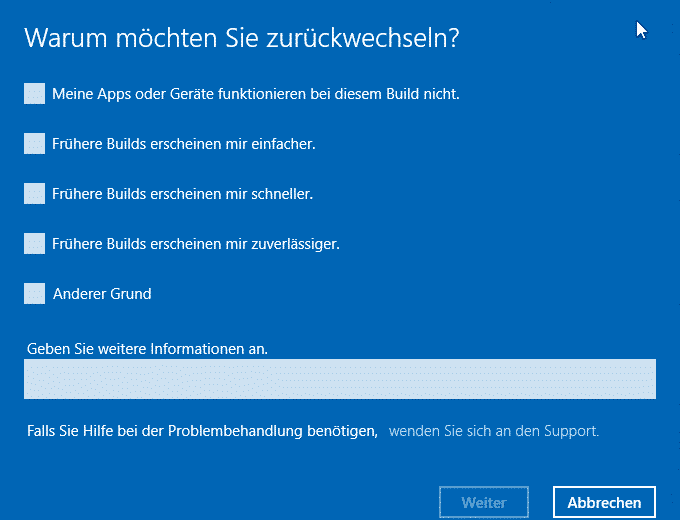Click the Weiter button
The height and width of the screenshot is (520, 680).
pyautogui.click(x=484, y=502)
